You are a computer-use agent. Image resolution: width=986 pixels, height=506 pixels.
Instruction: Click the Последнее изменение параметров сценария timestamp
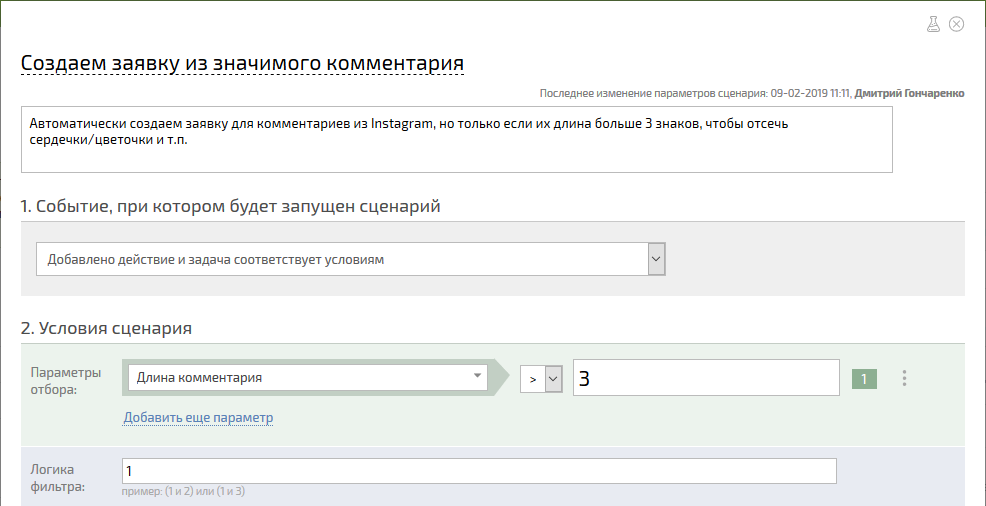[696, 94]
